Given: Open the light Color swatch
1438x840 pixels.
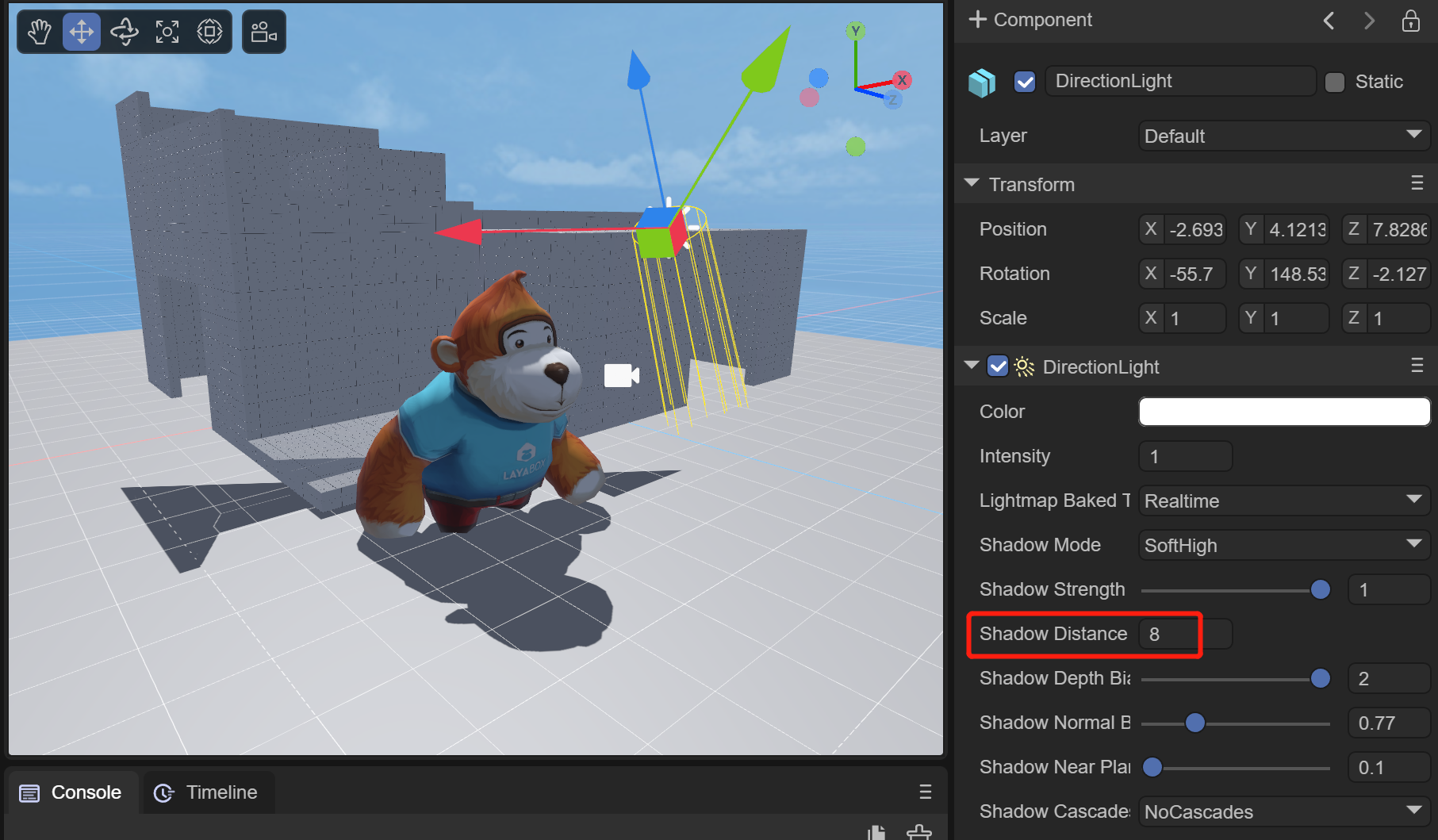Looking at the screenshot, I should (x=1283, y=412).
